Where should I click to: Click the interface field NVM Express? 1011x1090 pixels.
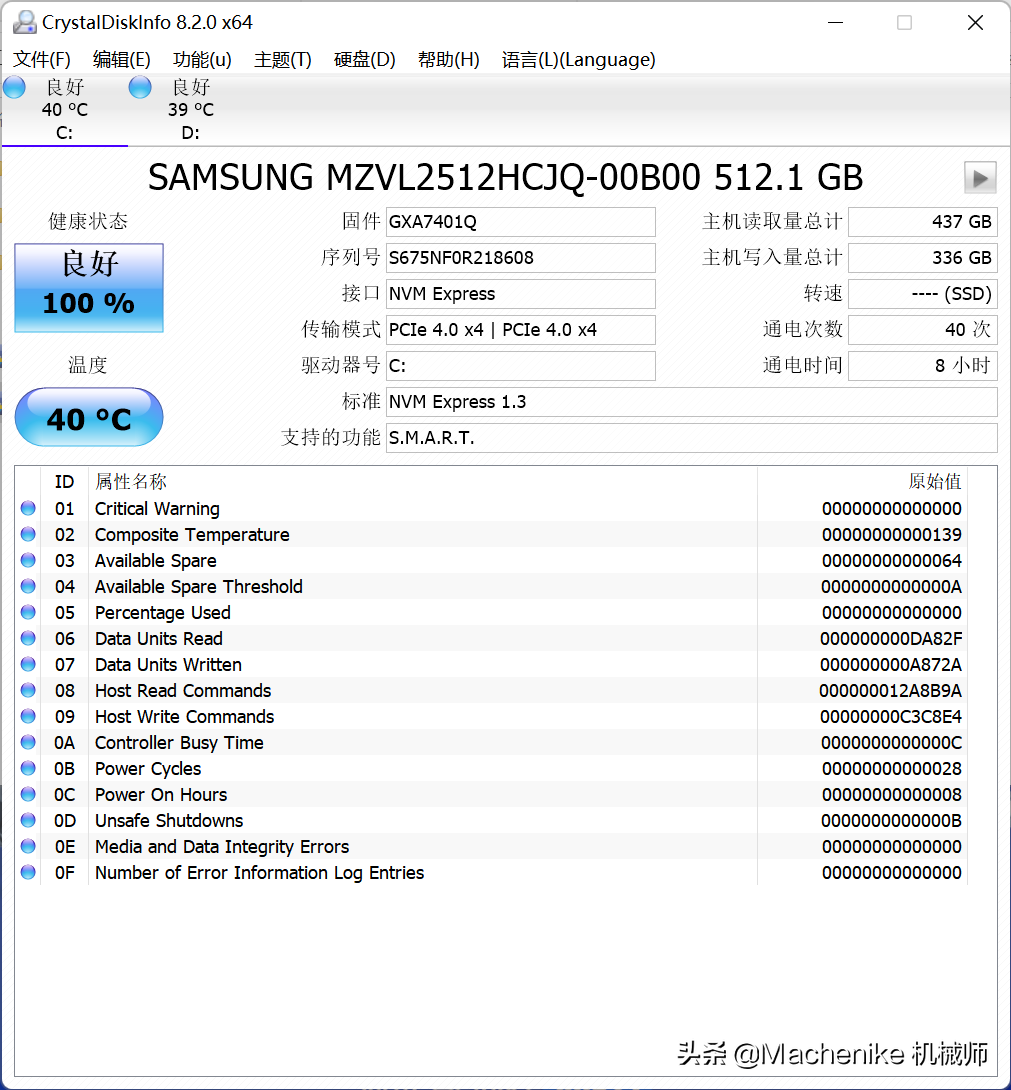tap(520, 294)
